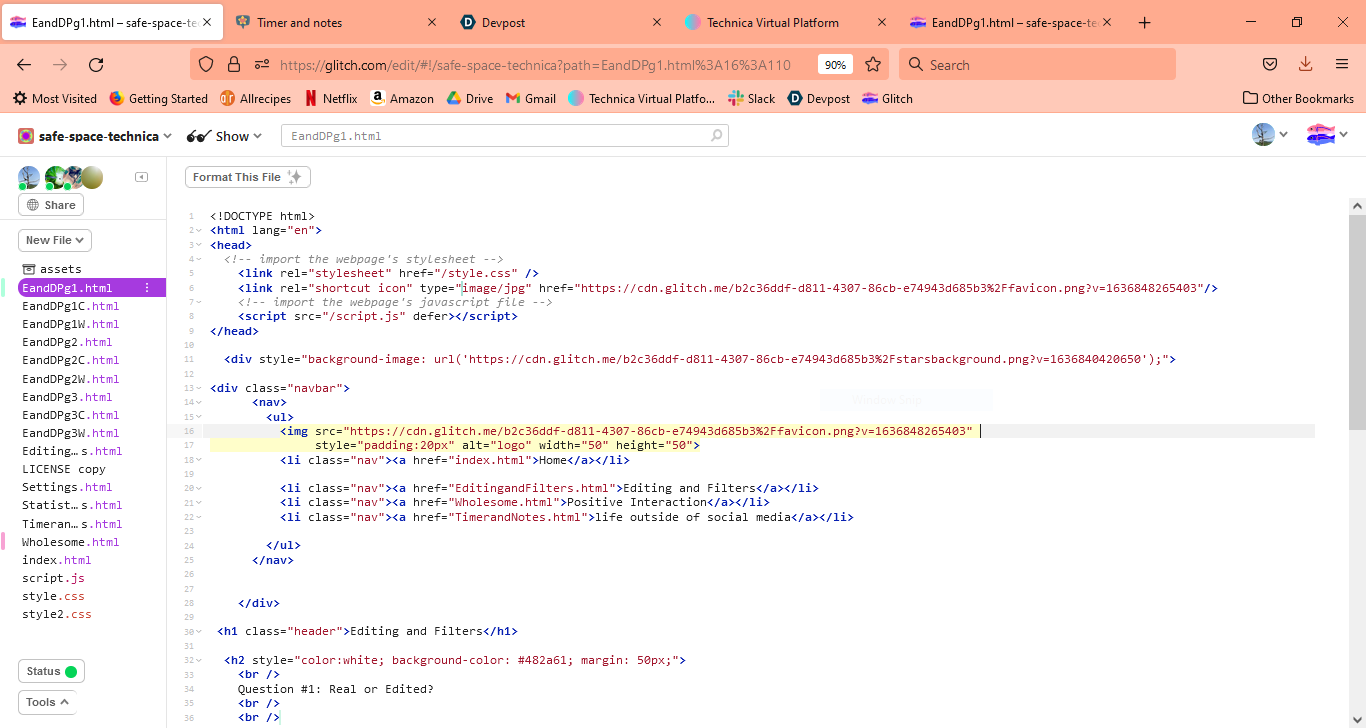The height and width of the screenshot is (728, 1366).
Task: Open the site security lock icon
Action: point(234,64)
